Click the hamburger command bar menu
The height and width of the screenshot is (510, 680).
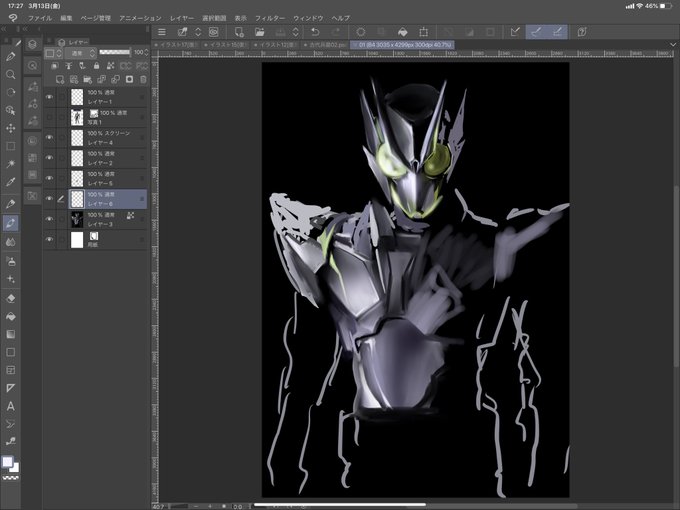tap(162, 32)
